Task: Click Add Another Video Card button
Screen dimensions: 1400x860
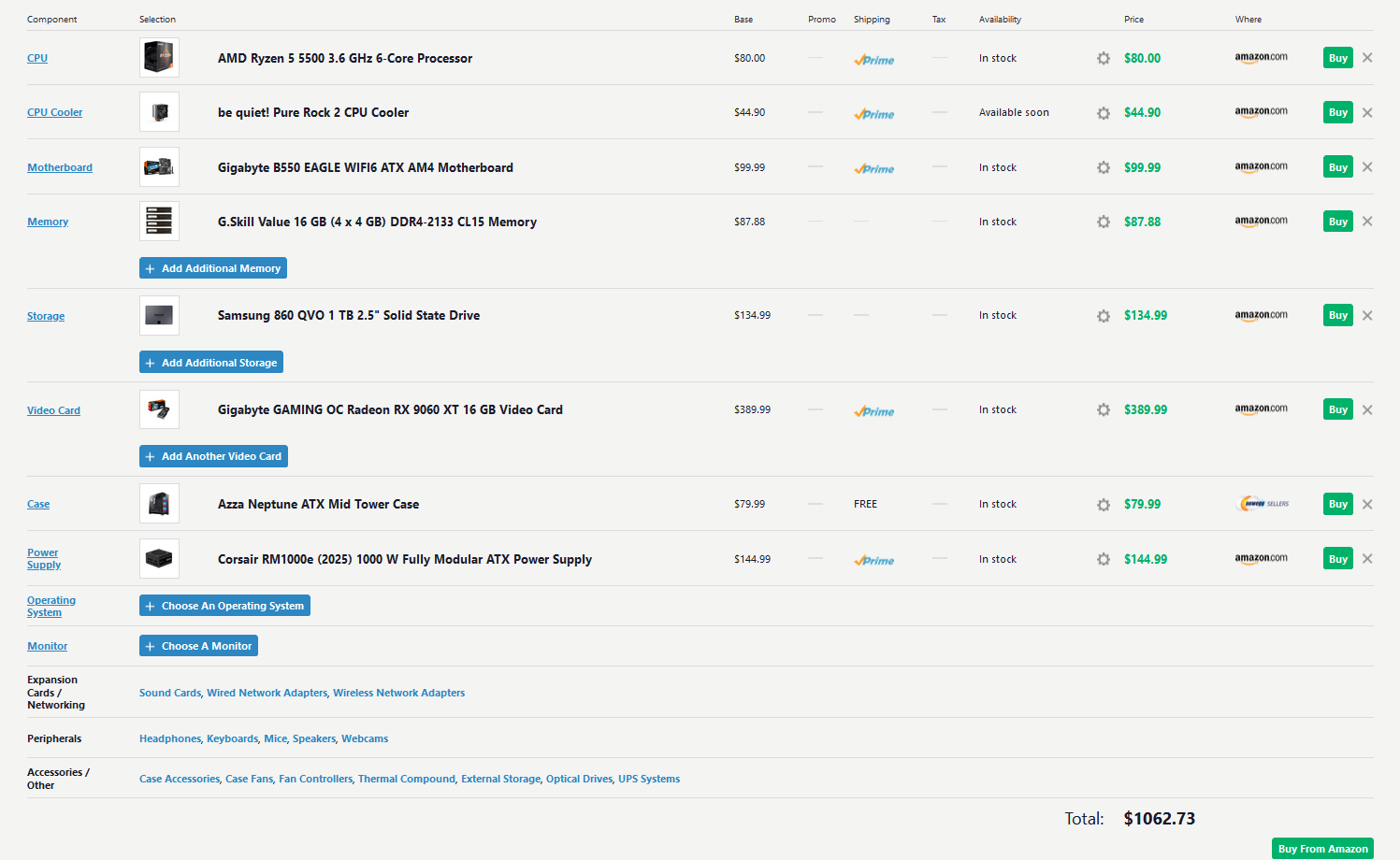Action: pyautogui.click(x=213, y=456)
